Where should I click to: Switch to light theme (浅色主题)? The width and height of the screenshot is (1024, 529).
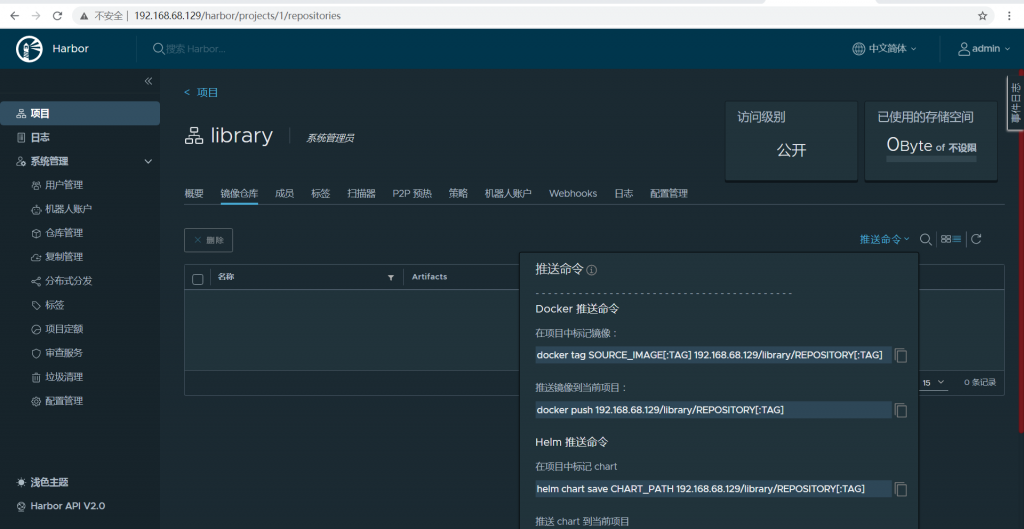coord(49,482)
